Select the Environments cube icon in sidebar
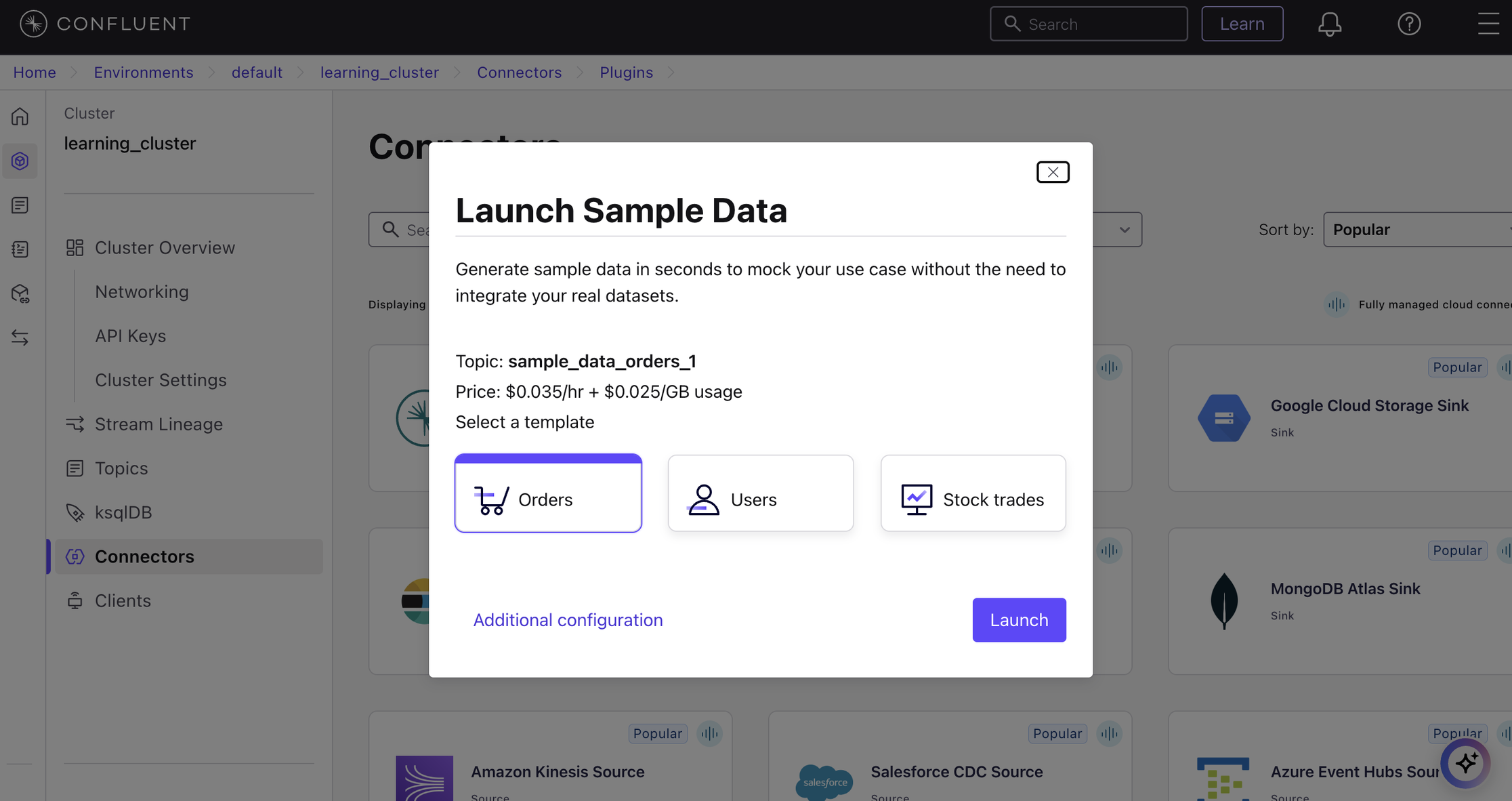Viewport: 1512px width, 801px height. (20, 161)
